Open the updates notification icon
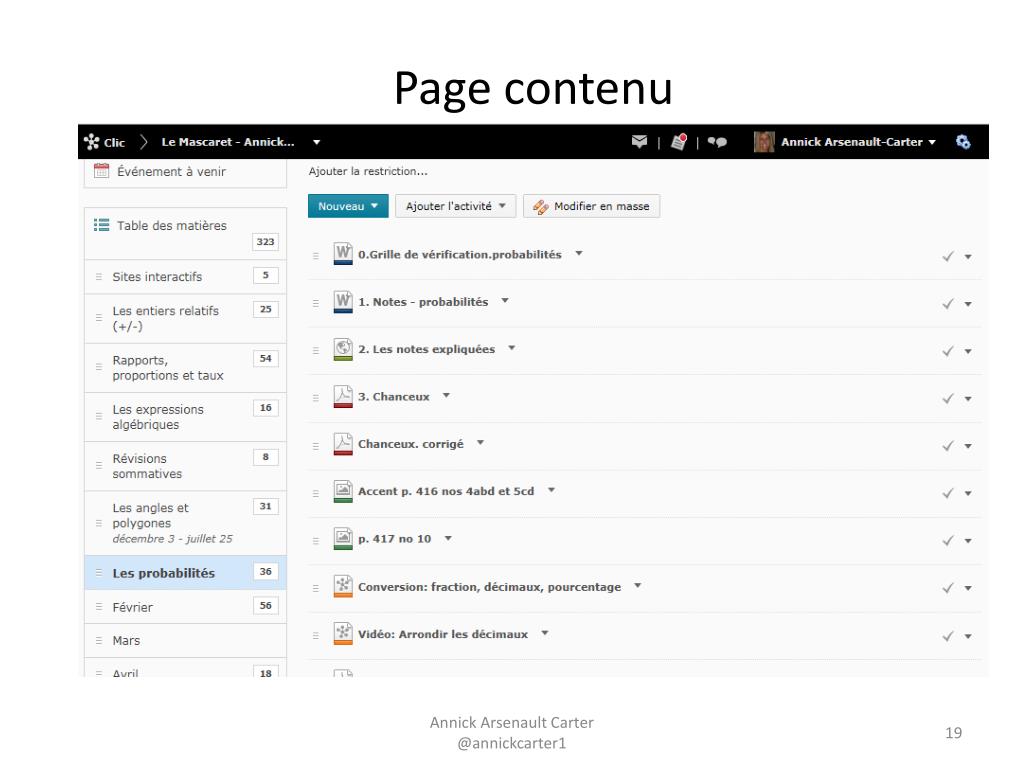The height and width of the screenshot is (768, 1024). coord(679,142)
